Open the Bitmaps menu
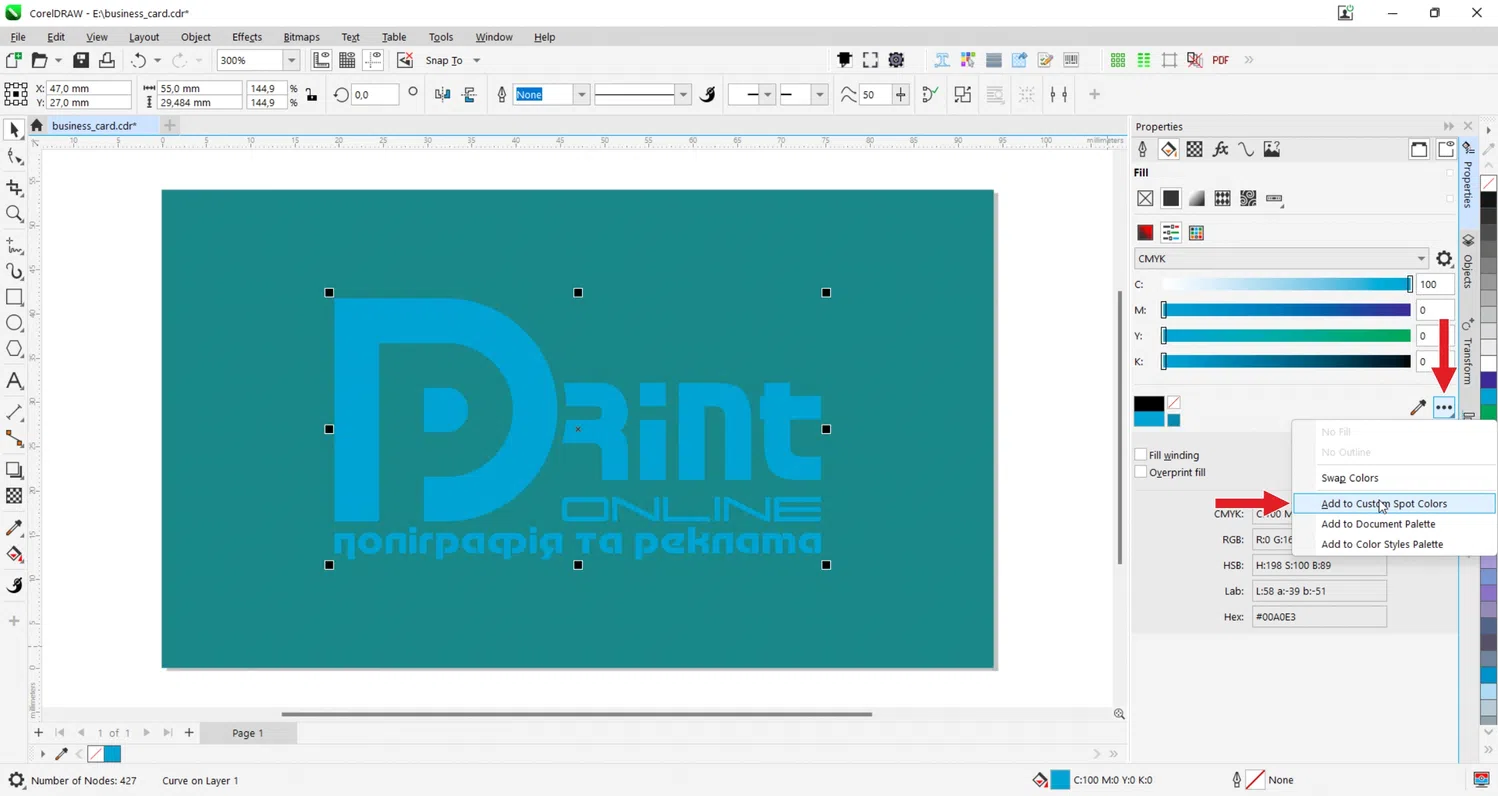1498x796 pixels. [x=301, y=37]
